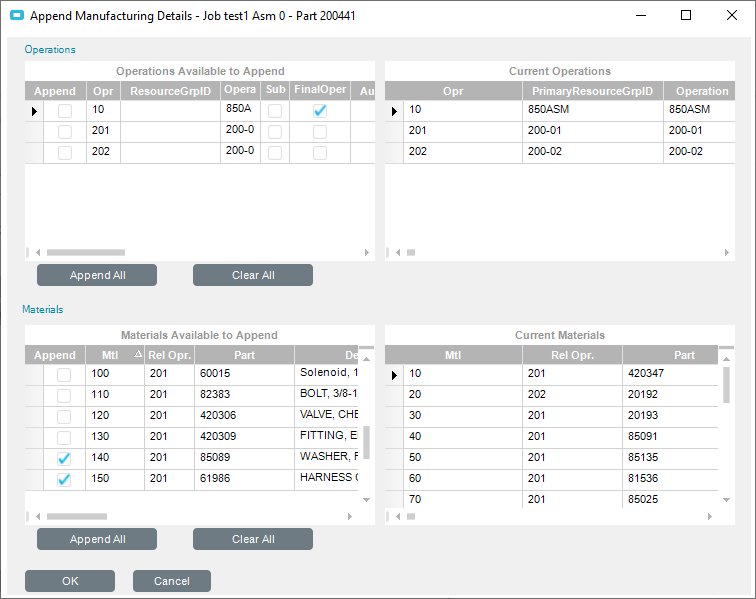756x599 pixels.
Task: Click Rel Opr. header in Current Materials
Action: coord(572,355)
